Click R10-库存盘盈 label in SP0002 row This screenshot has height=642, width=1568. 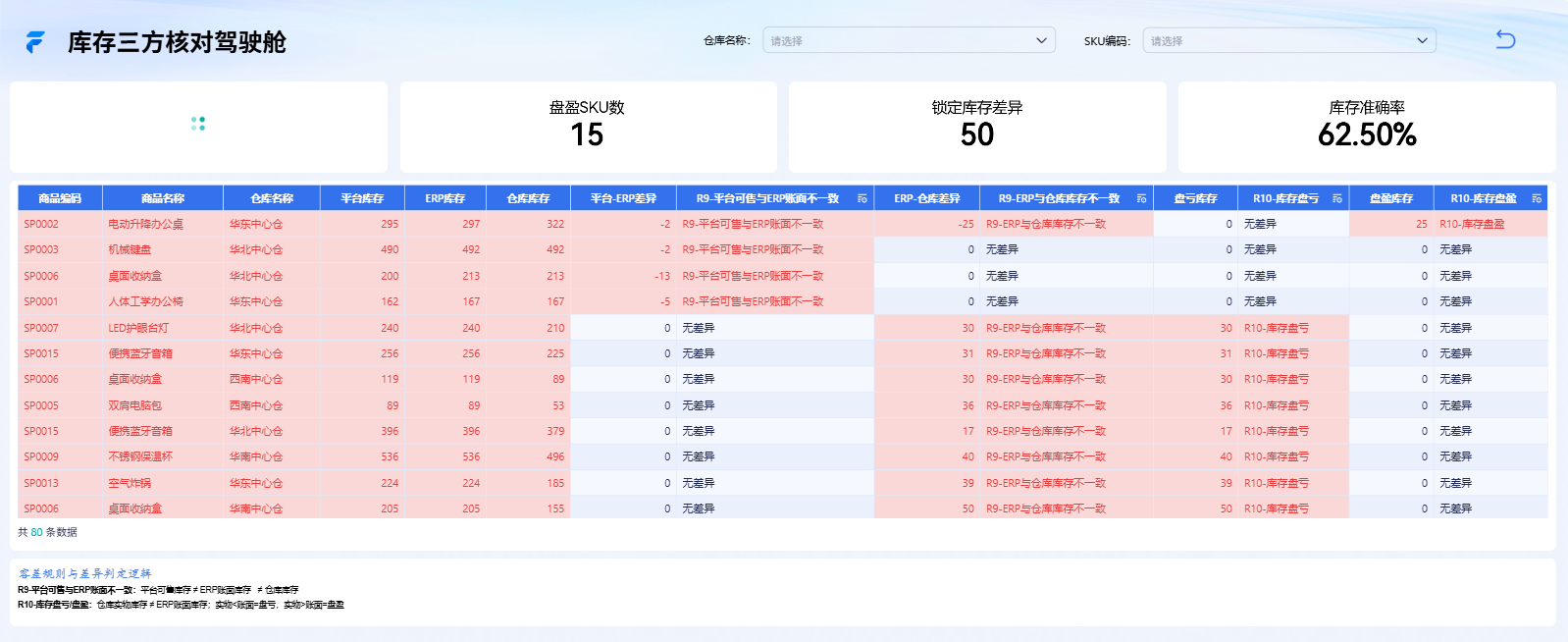click(x=1472, y=224)
